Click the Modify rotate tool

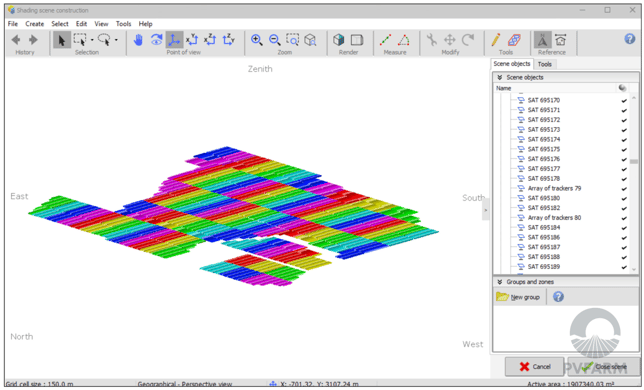coord(468,40)
